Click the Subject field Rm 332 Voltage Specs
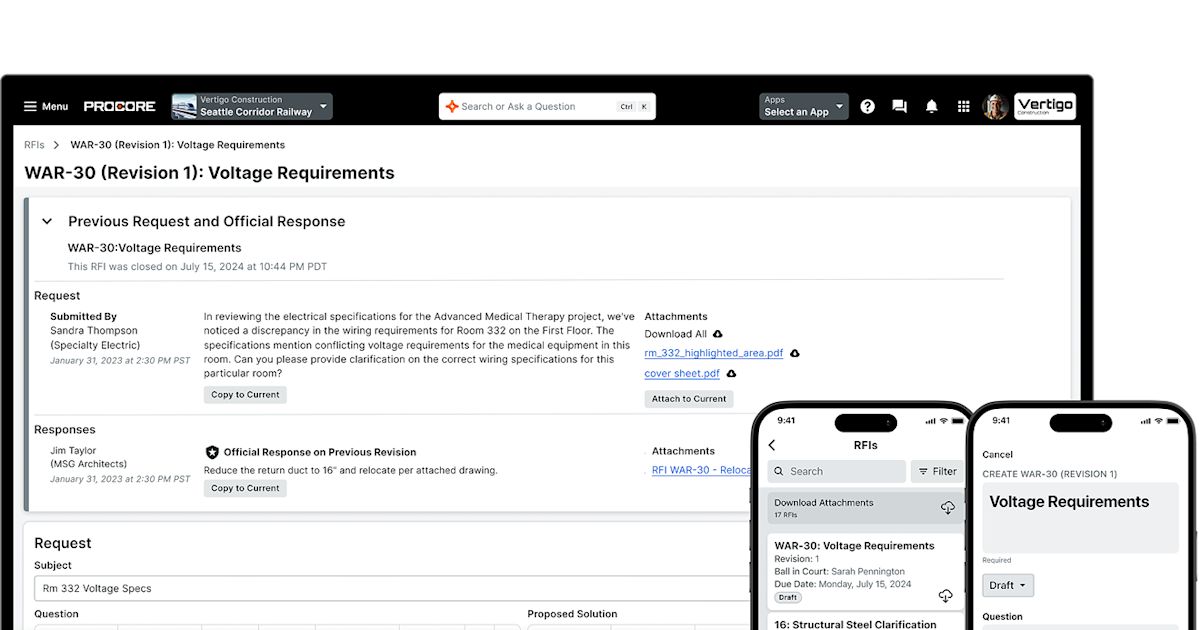 391,588
